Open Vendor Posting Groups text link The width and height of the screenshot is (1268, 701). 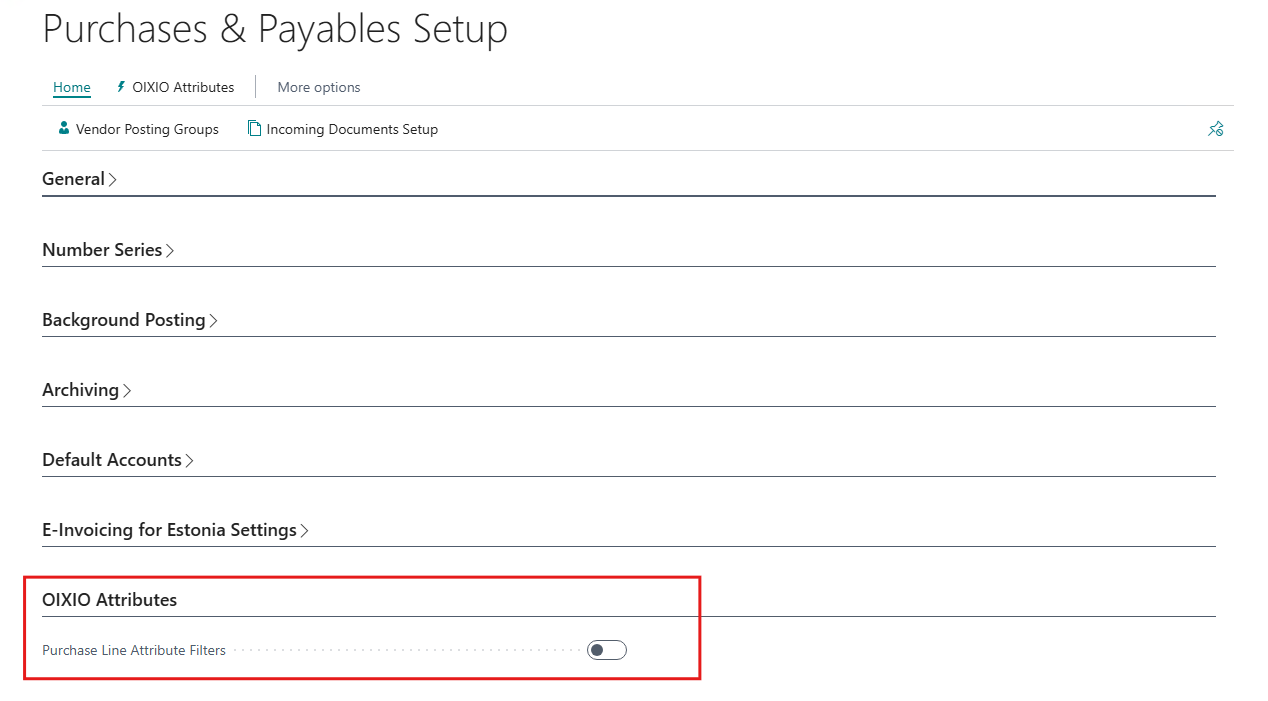pyautogui.click(x=147, y=129)
